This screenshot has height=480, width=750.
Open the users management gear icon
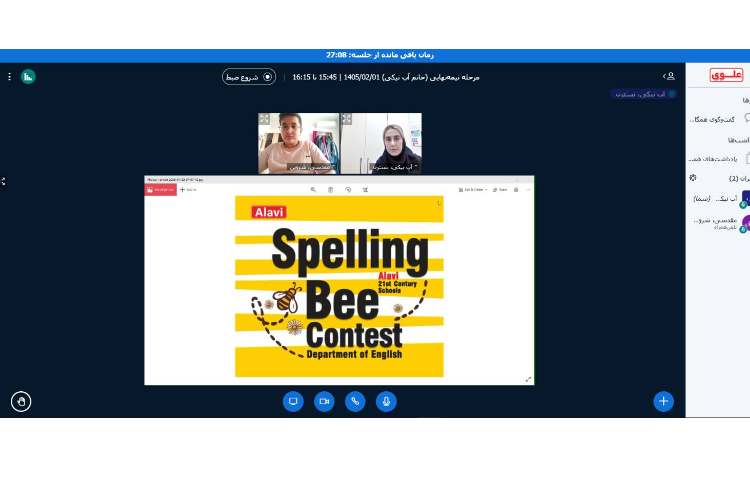pyautogui.click(x=693, y=178)
